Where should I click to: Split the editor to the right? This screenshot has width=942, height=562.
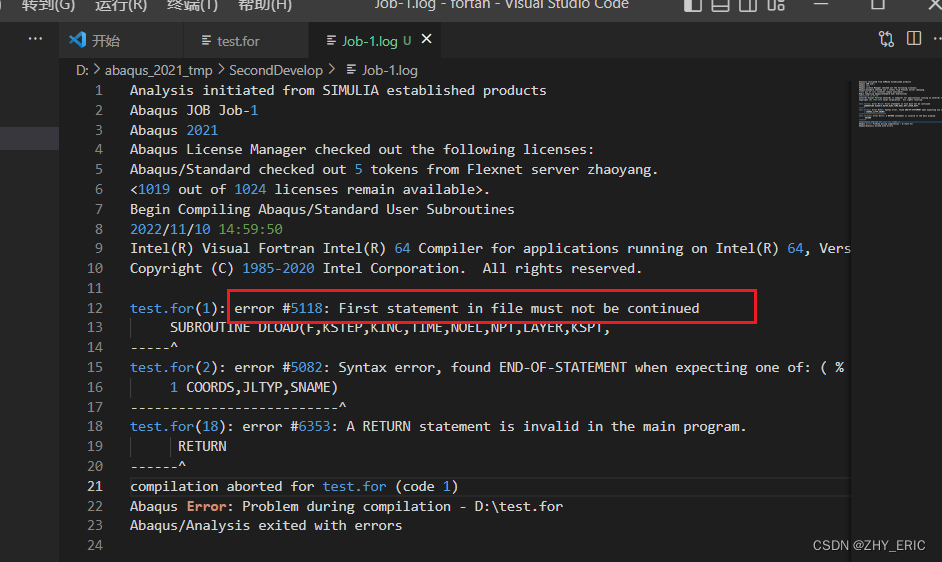pos(914,38)
